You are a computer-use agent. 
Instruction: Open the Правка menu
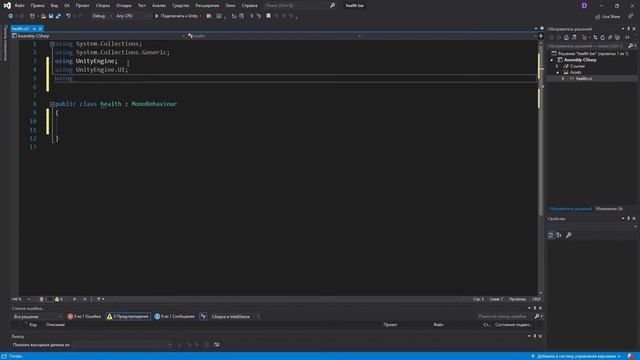[x=37, y=6]
